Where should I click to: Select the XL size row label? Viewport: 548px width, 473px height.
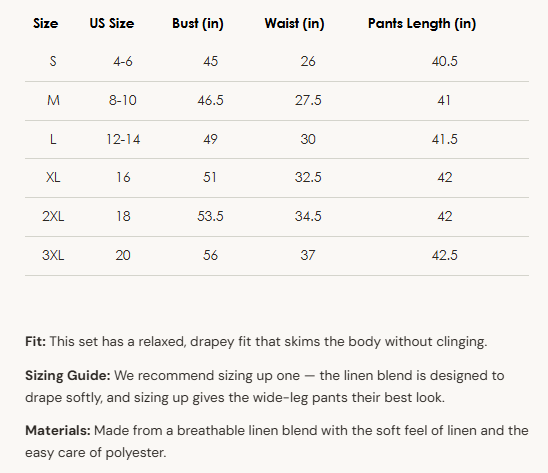[53, 178]
